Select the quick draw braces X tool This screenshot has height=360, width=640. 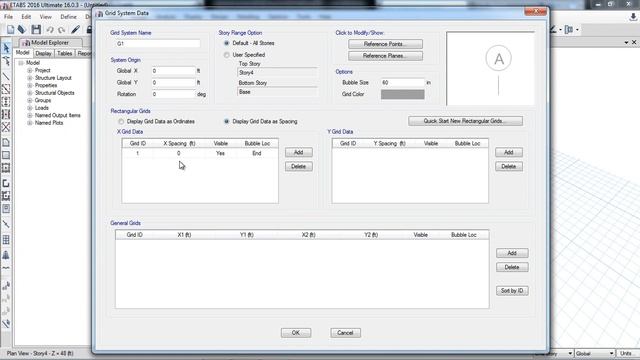(x=6, y=127)
